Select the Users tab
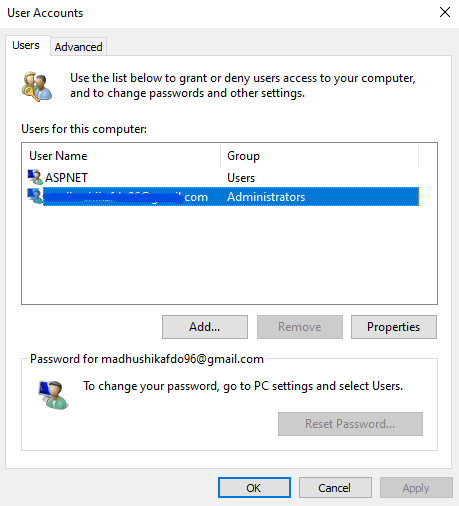 (x=26, y=45)
